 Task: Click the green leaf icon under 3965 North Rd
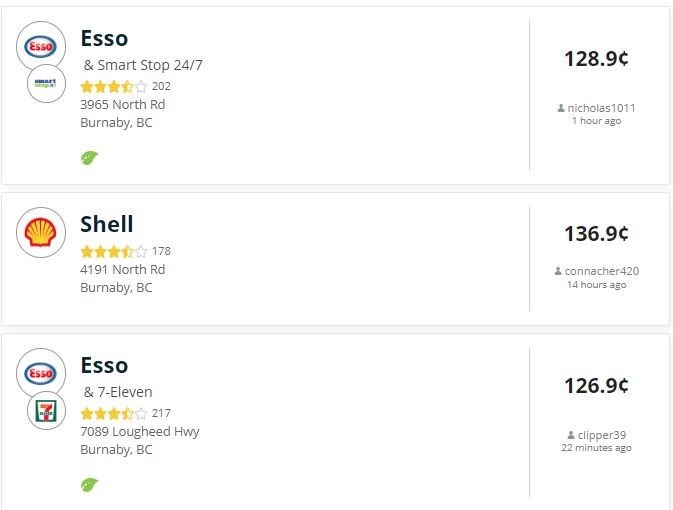(x=89, y=158)
